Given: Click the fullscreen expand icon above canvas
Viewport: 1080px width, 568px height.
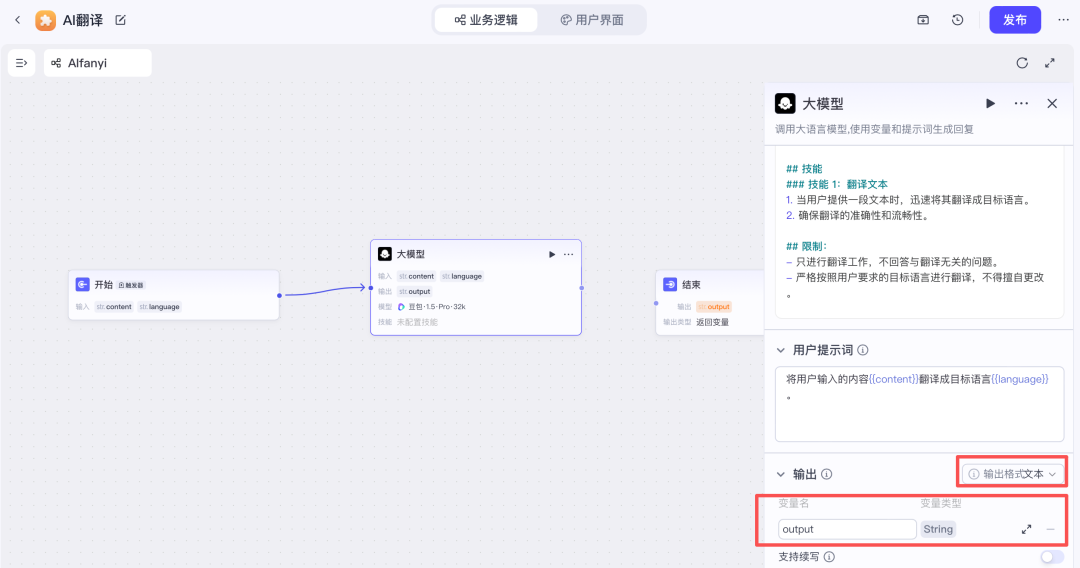Looking at the screenshot, I should coord(1050,63).
